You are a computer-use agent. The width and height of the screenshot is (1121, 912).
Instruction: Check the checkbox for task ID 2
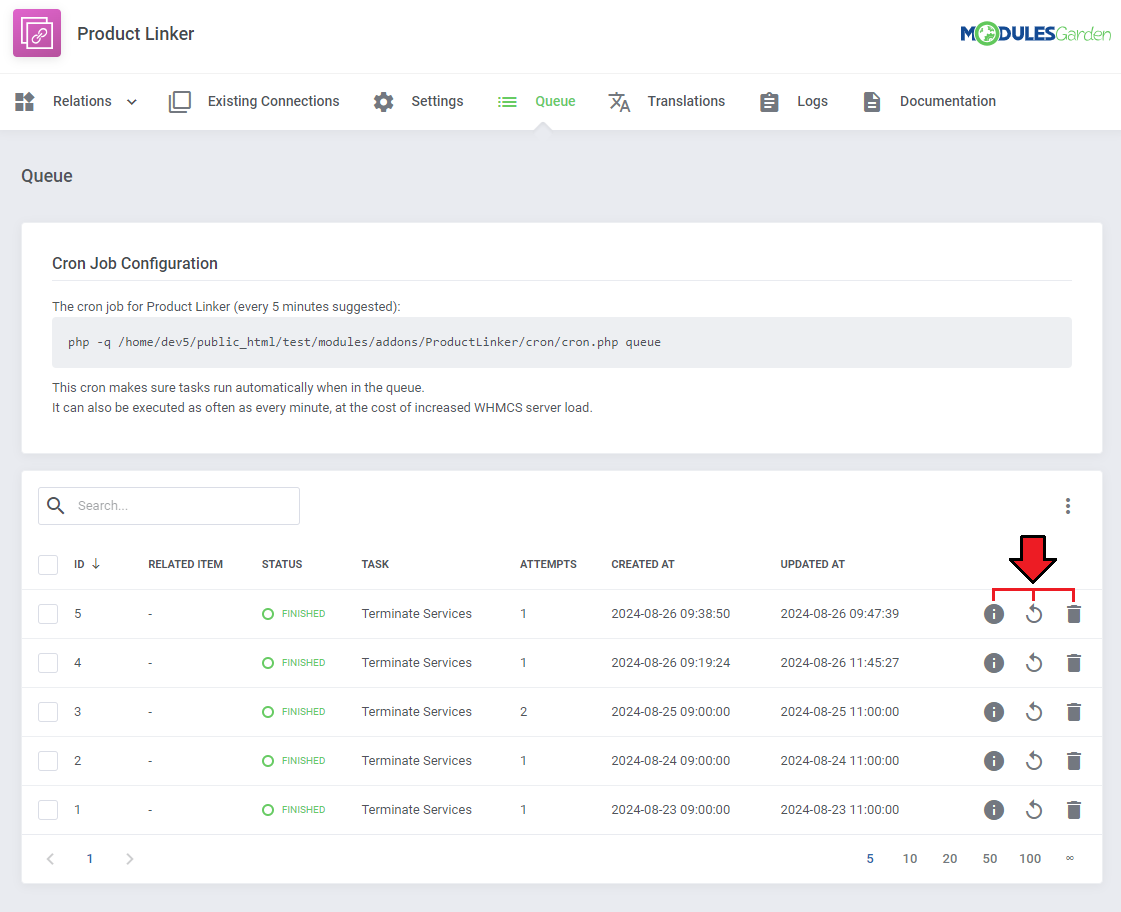point(48,760)
